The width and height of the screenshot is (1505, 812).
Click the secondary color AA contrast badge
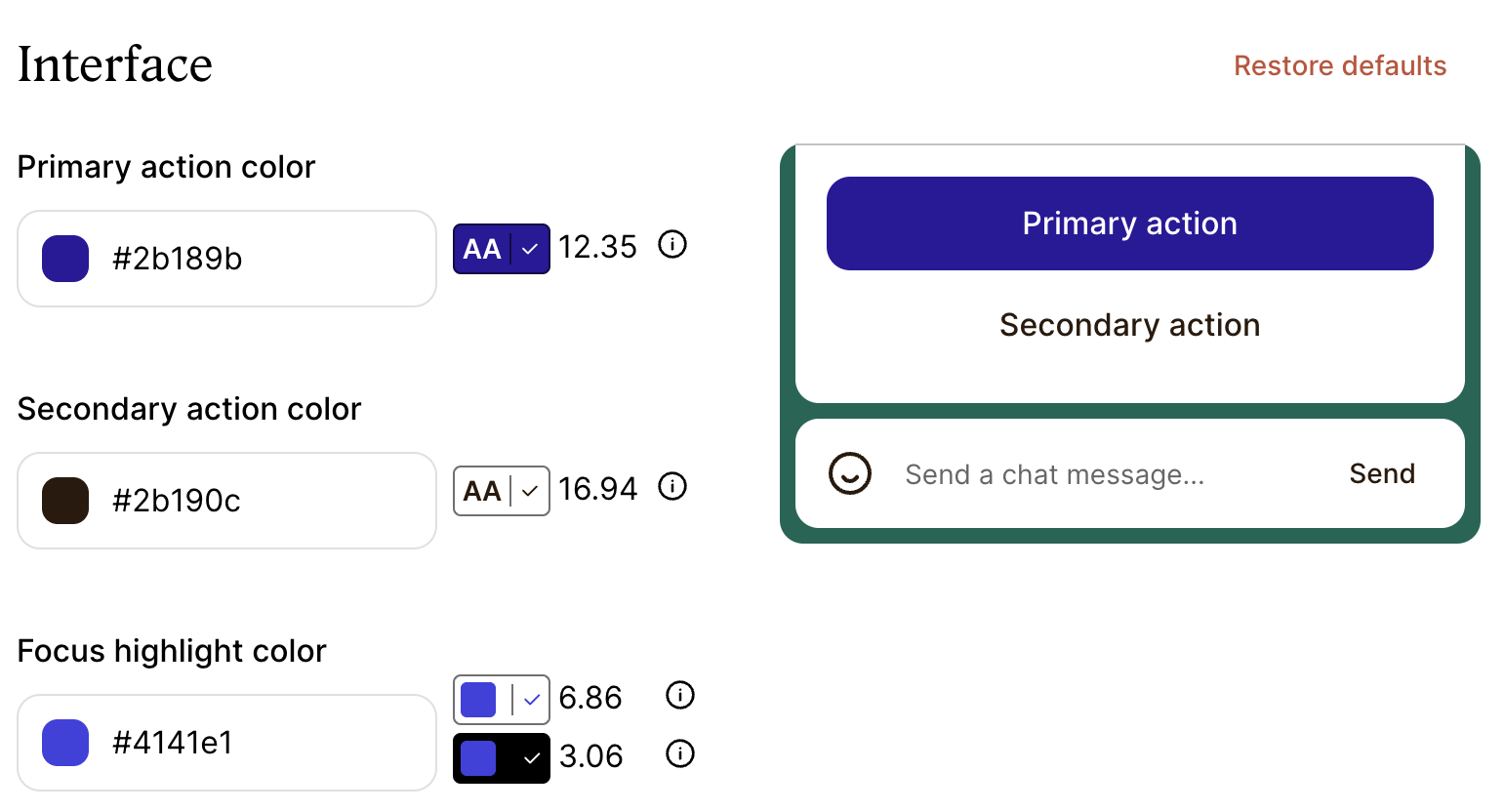(x=501, y=491)
